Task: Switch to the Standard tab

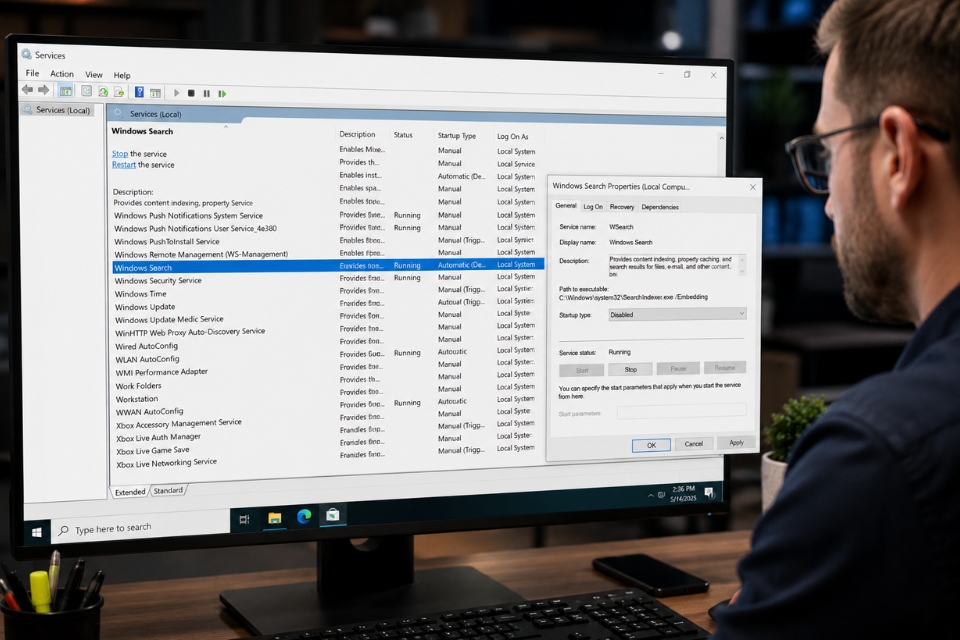Action: tap(168, 491)
